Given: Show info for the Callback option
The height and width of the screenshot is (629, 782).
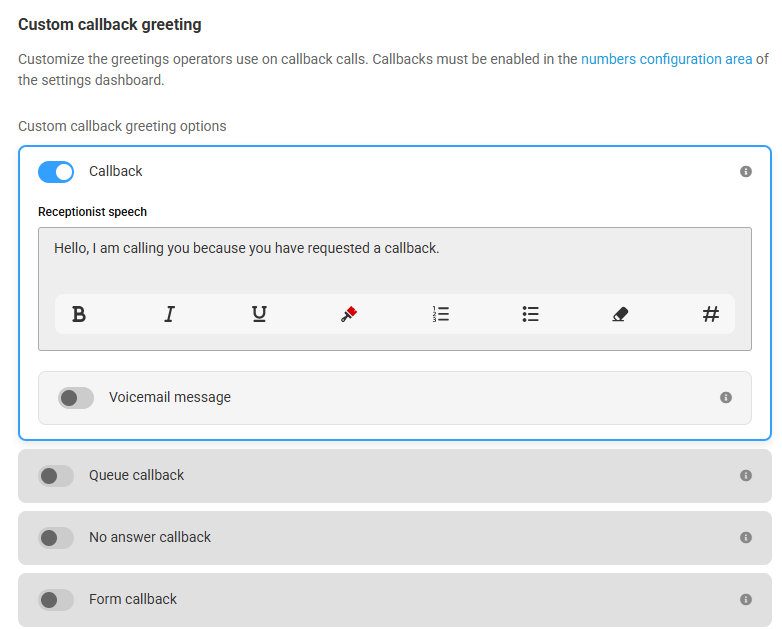Looking at the screenshot, I should pyautogui.click(x=746, y=172).
